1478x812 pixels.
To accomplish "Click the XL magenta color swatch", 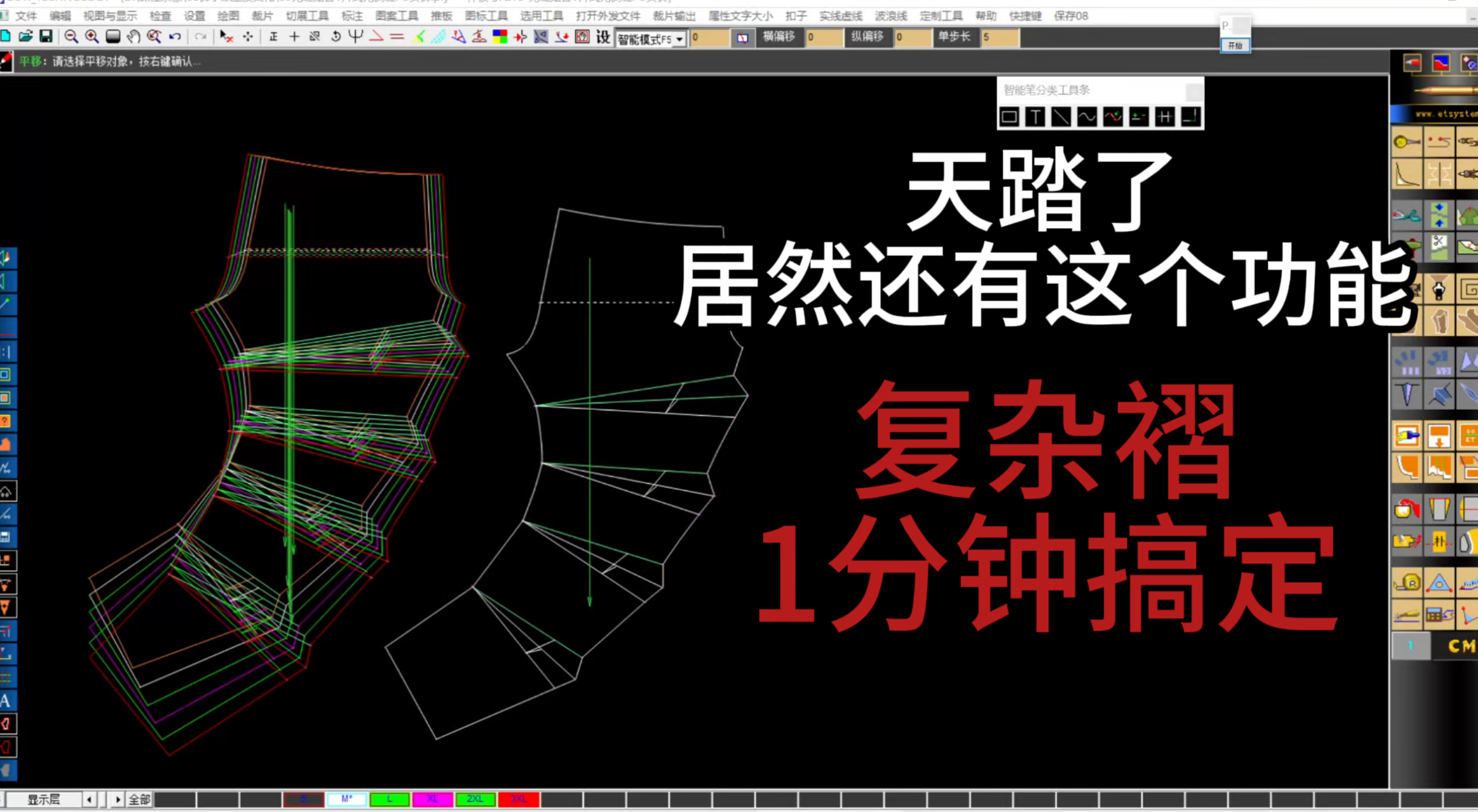I will pos(433,799).
